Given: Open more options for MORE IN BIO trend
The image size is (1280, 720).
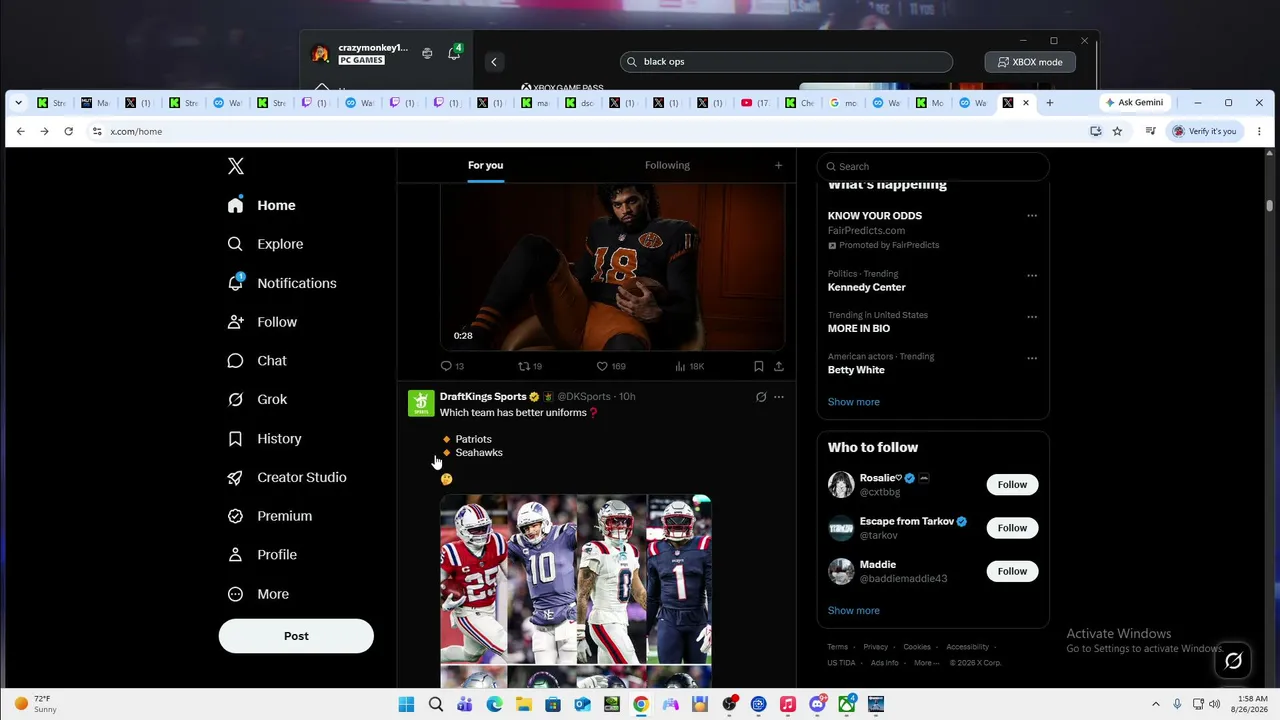Looking at the screenshot, I should pos(1032,317).
